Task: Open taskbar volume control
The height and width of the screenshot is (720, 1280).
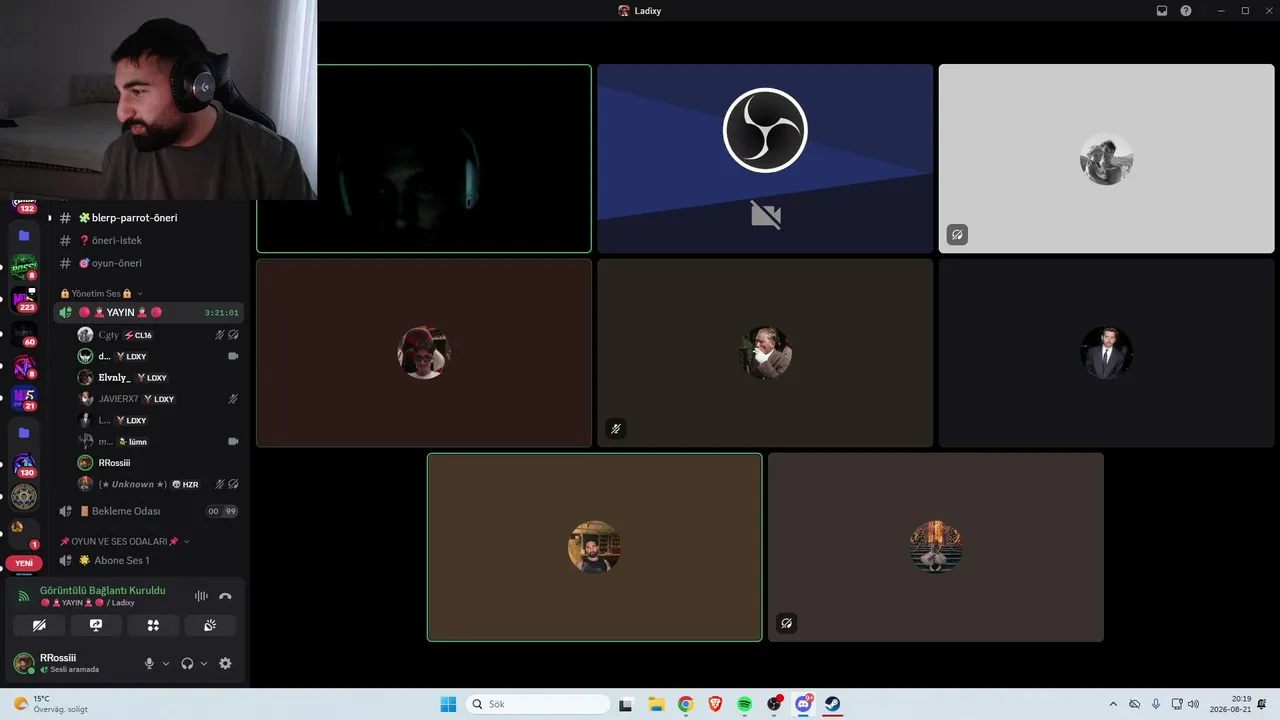Action: 1193,704
